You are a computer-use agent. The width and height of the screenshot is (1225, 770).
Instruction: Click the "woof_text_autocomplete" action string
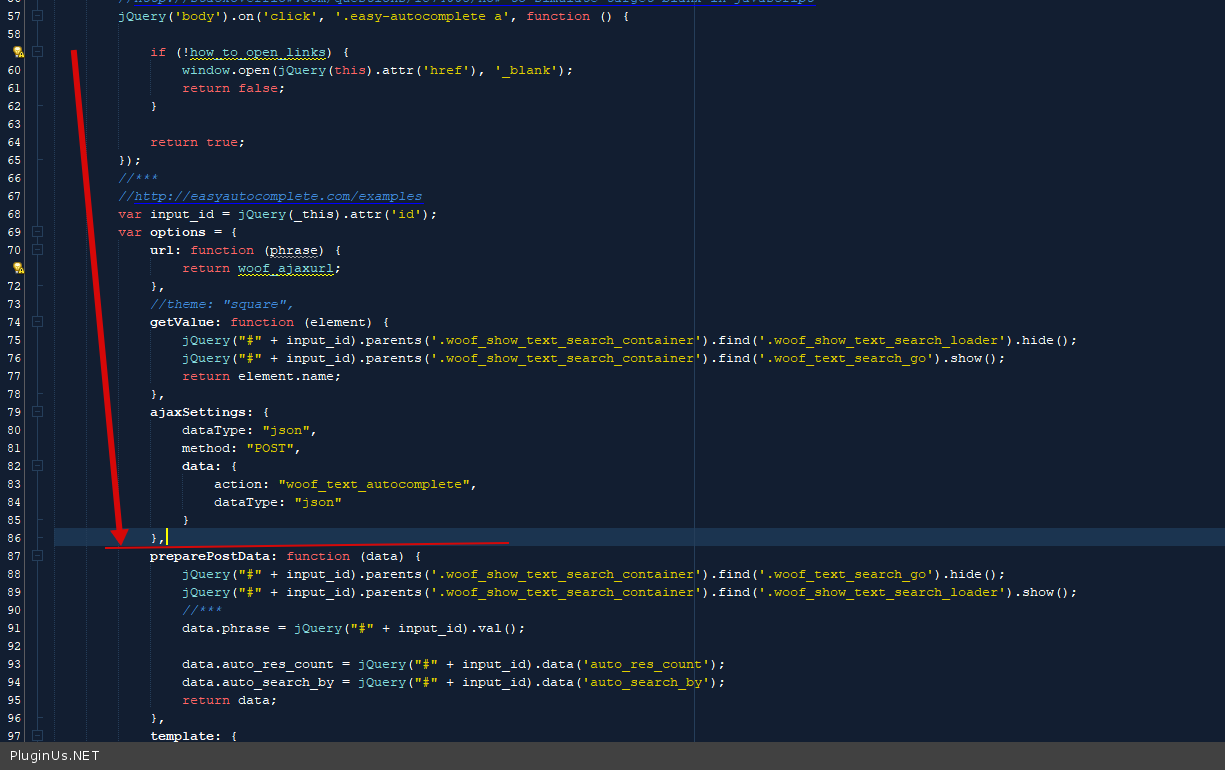pos(373,484)
